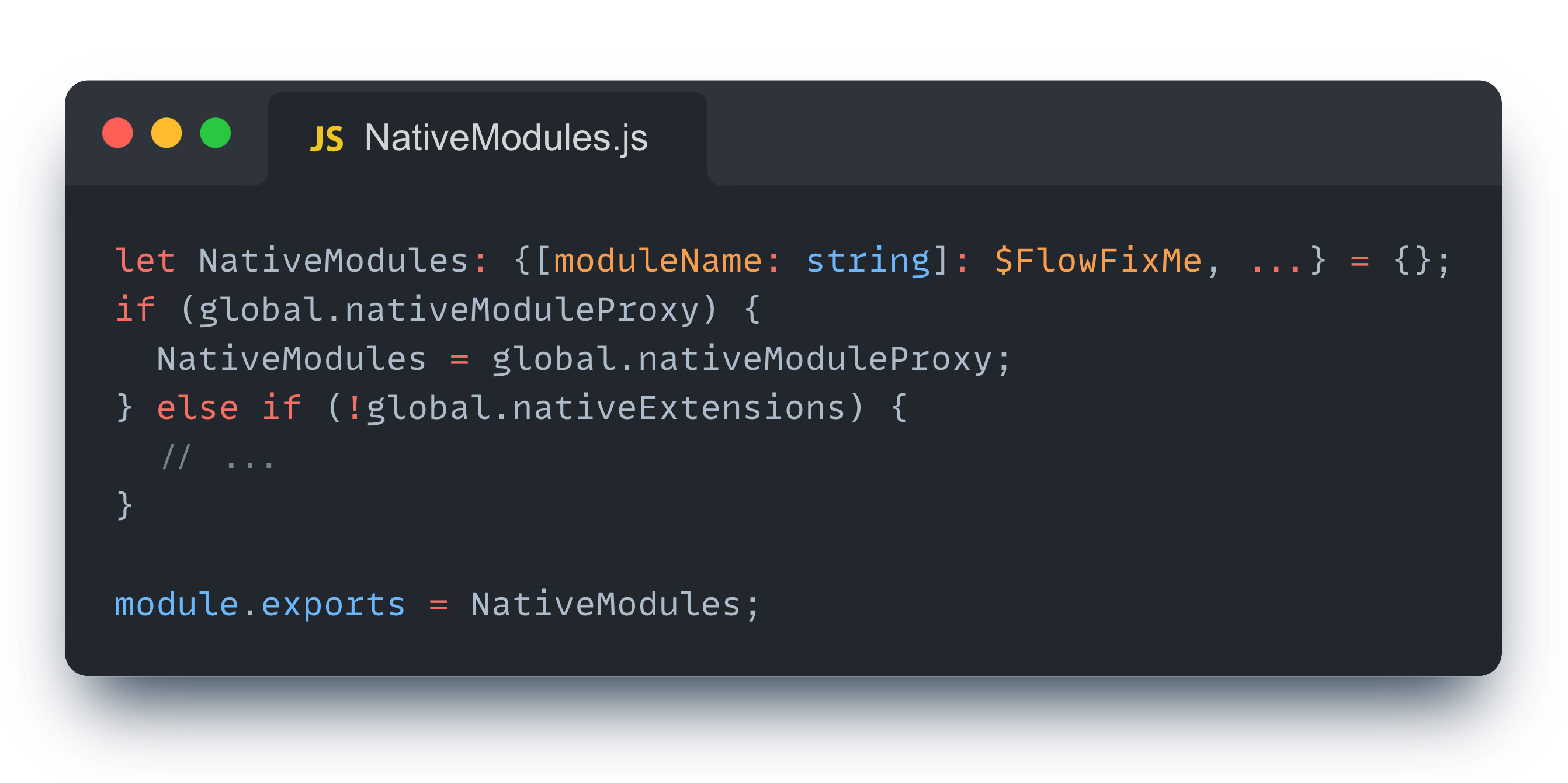Click the 'else' keyword
The width and height of the screenshot is (1568, 783).
197,408
